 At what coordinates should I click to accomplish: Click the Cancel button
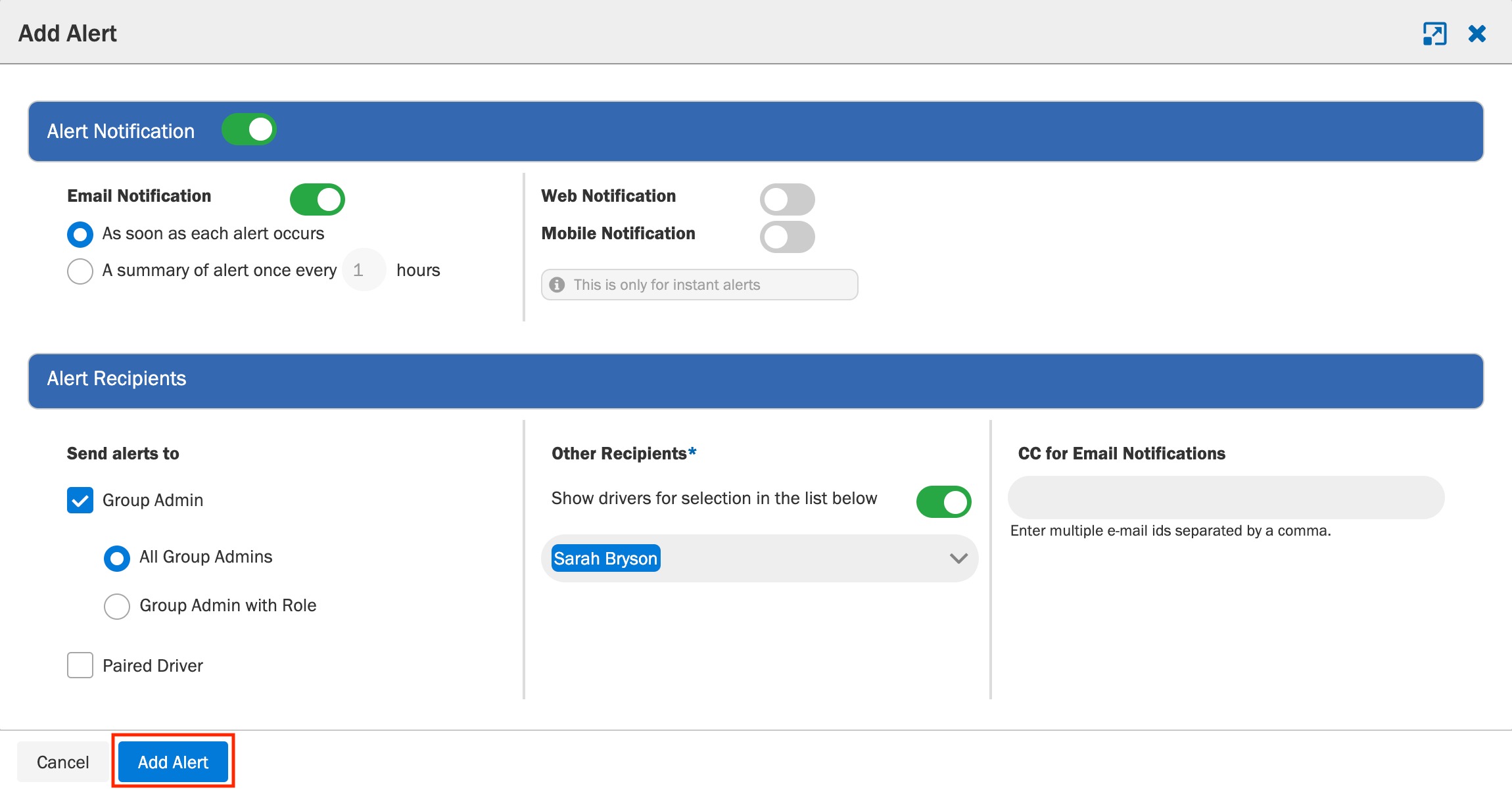[62, 762]
